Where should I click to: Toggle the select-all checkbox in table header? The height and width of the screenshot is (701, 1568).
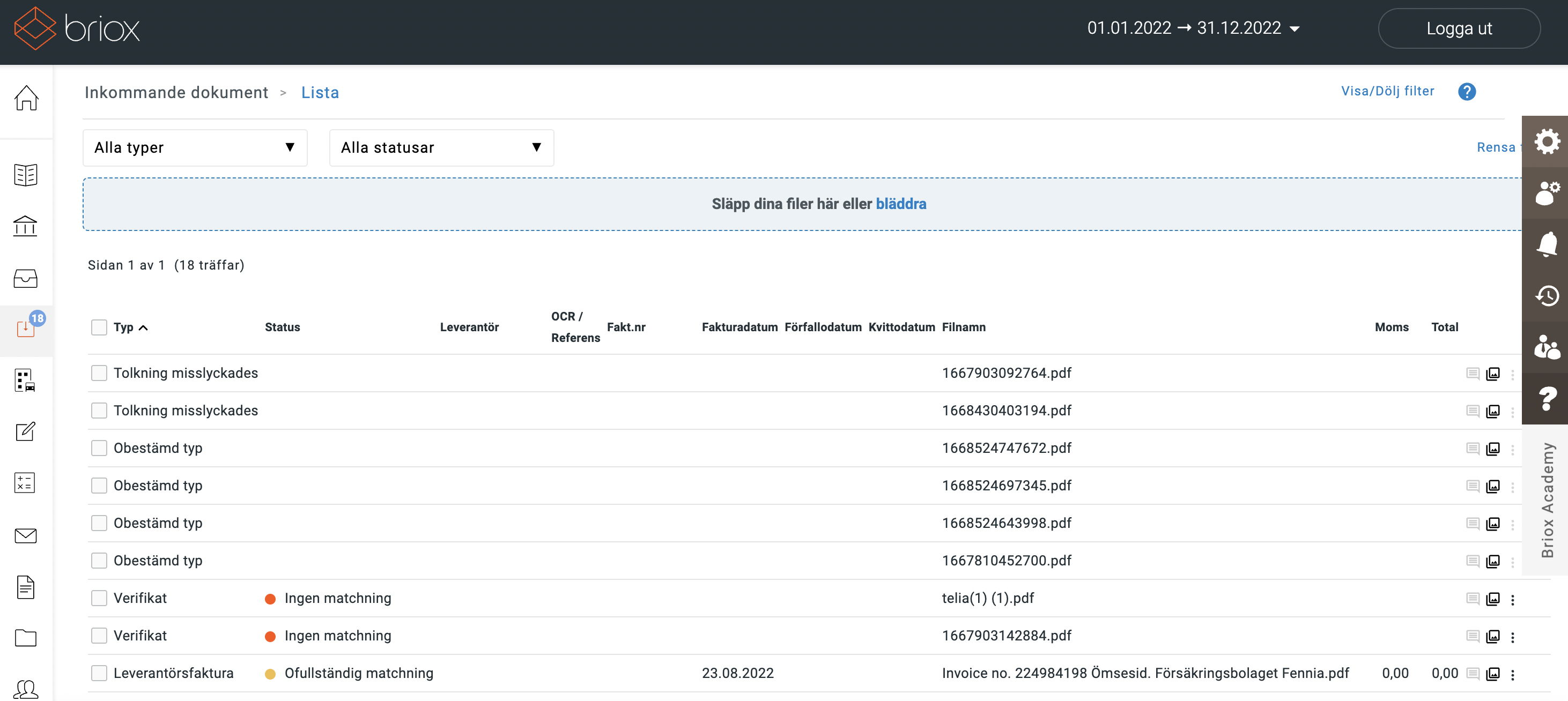[x=99, y=327]
